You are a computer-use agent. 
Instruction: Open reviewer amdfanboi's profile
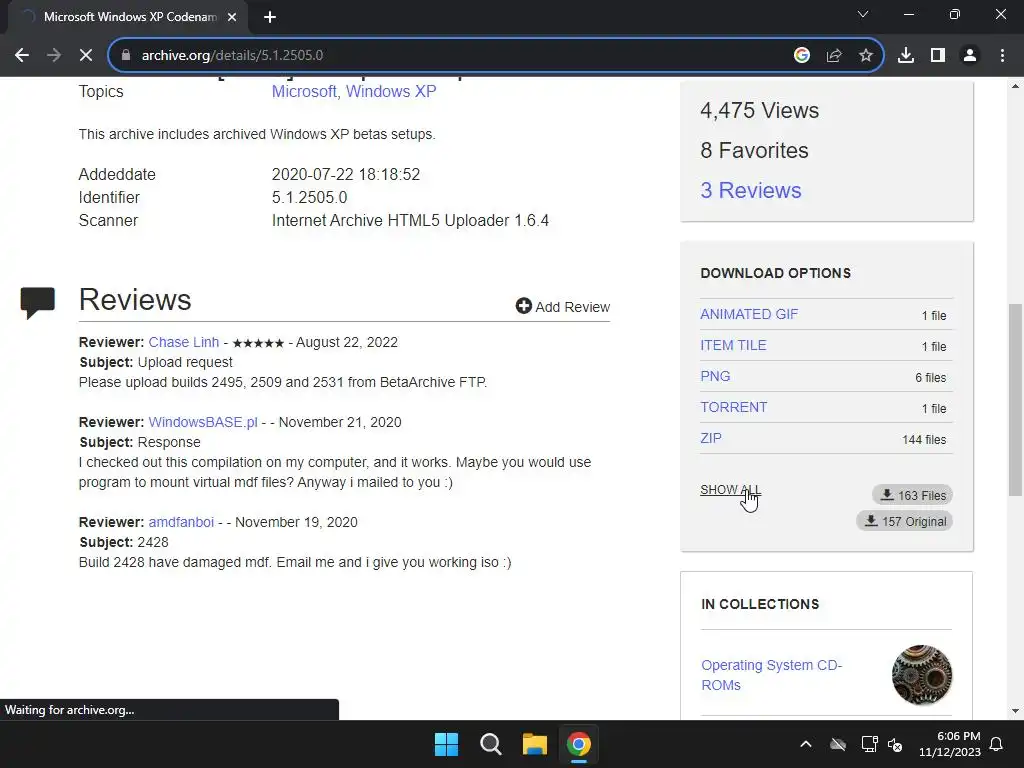(181, 522)
